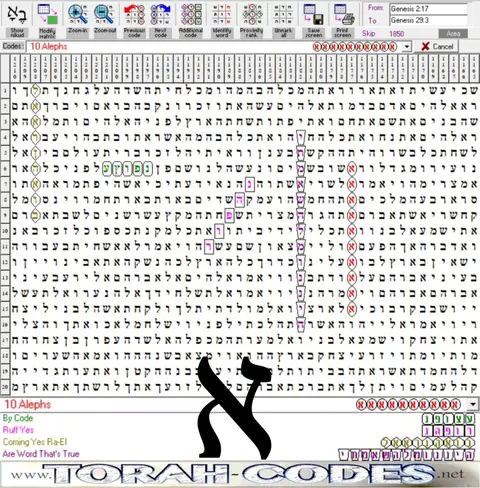This screenshot has width=480, height=488.
Task: Go to the Previous code
Action: (x=134, y=14)
